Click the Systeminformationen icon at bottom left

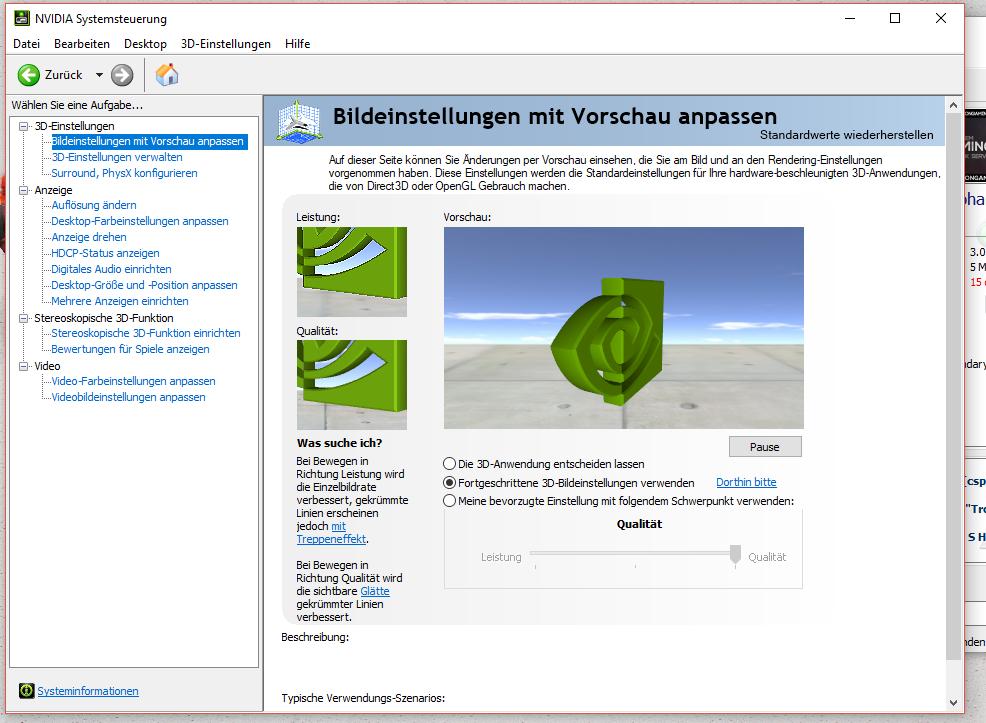point(26,691)
